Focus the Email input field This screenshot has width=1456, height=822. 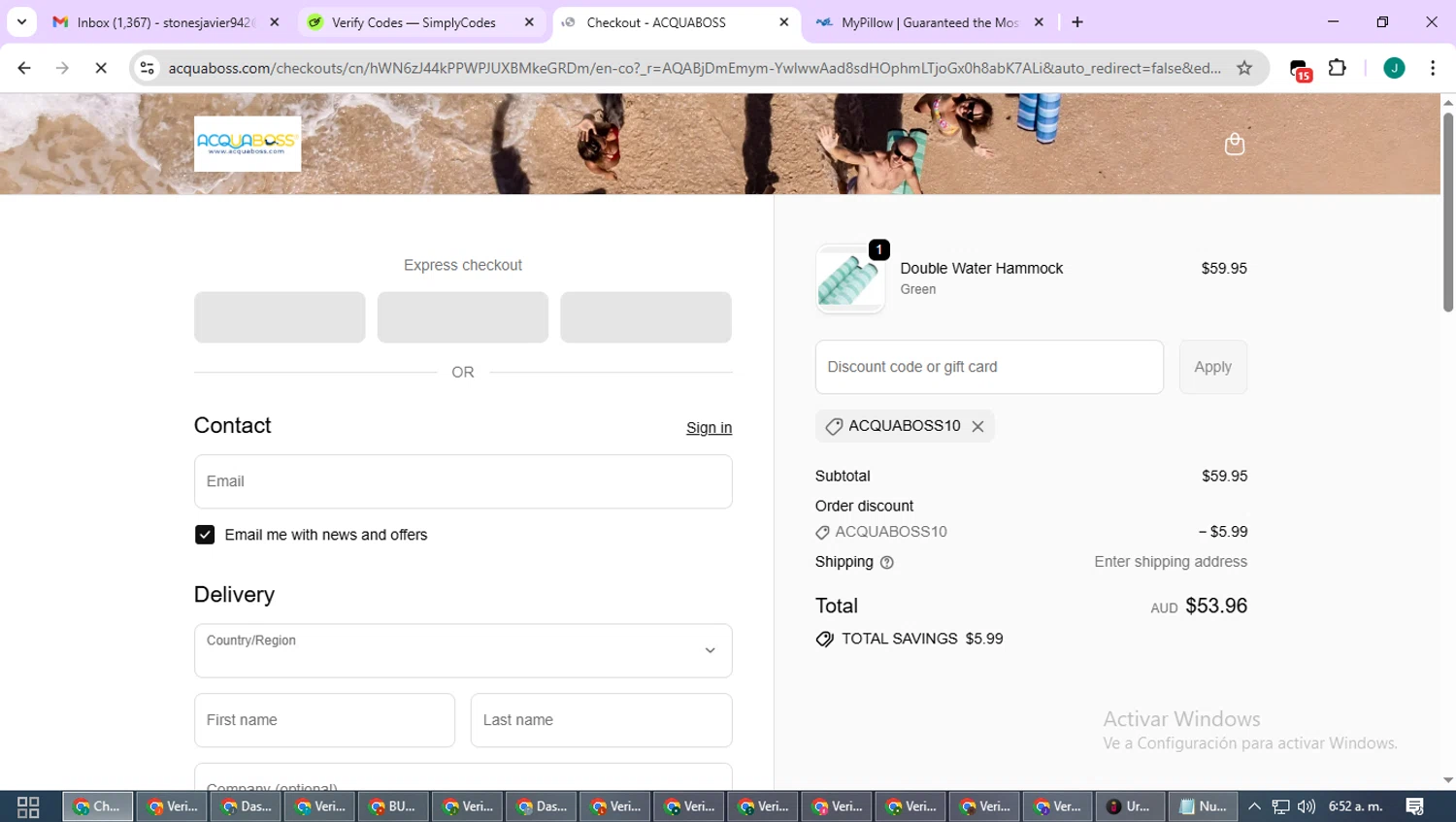(x=463, y=481)
